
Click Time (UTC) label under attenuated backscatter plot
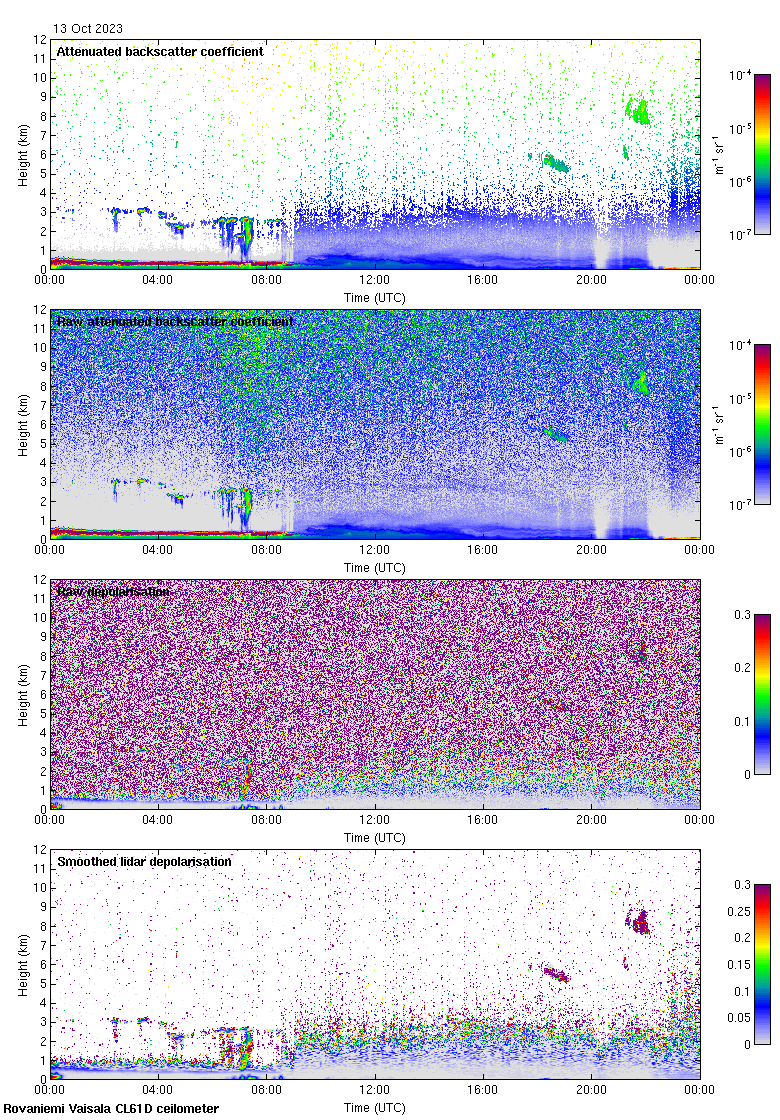[374, 298]
